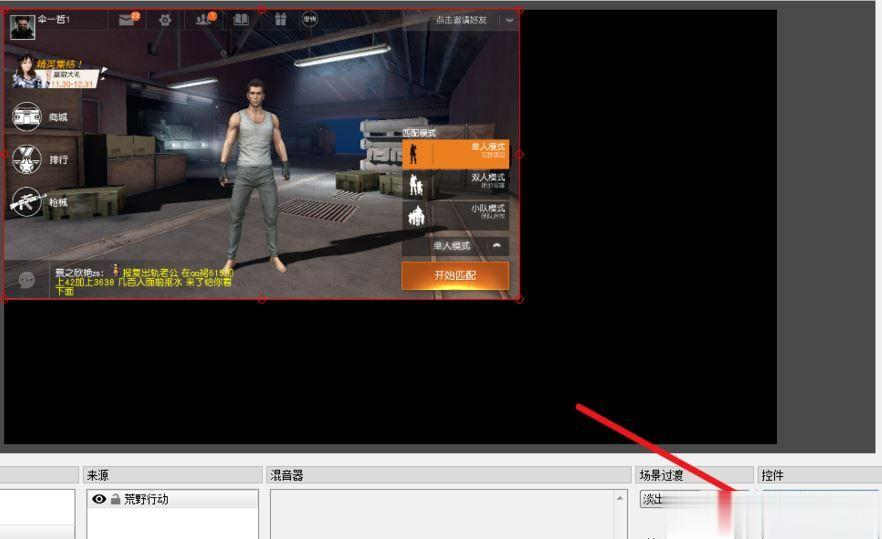882x539 pixels.
Task: Select the 小队模式 squad mode option
Action: 456,215
